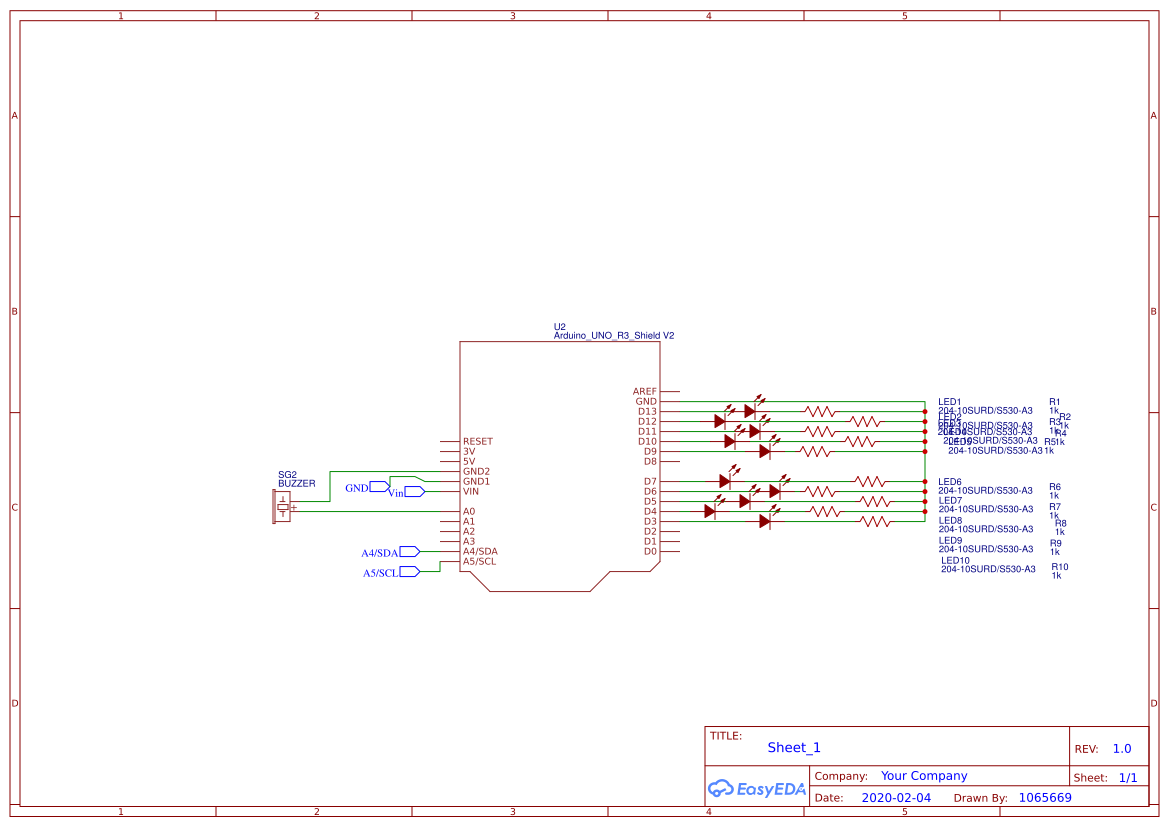This screenshot has width=1169, height=827.
Task: Select the A4/SDA net label flag
Action: [x=408, y=551]
